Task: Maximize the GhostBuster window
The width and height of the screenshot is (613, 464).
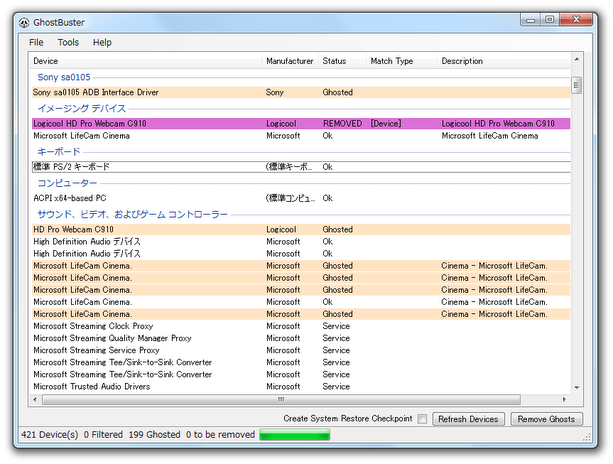Action: click(549, 20)
